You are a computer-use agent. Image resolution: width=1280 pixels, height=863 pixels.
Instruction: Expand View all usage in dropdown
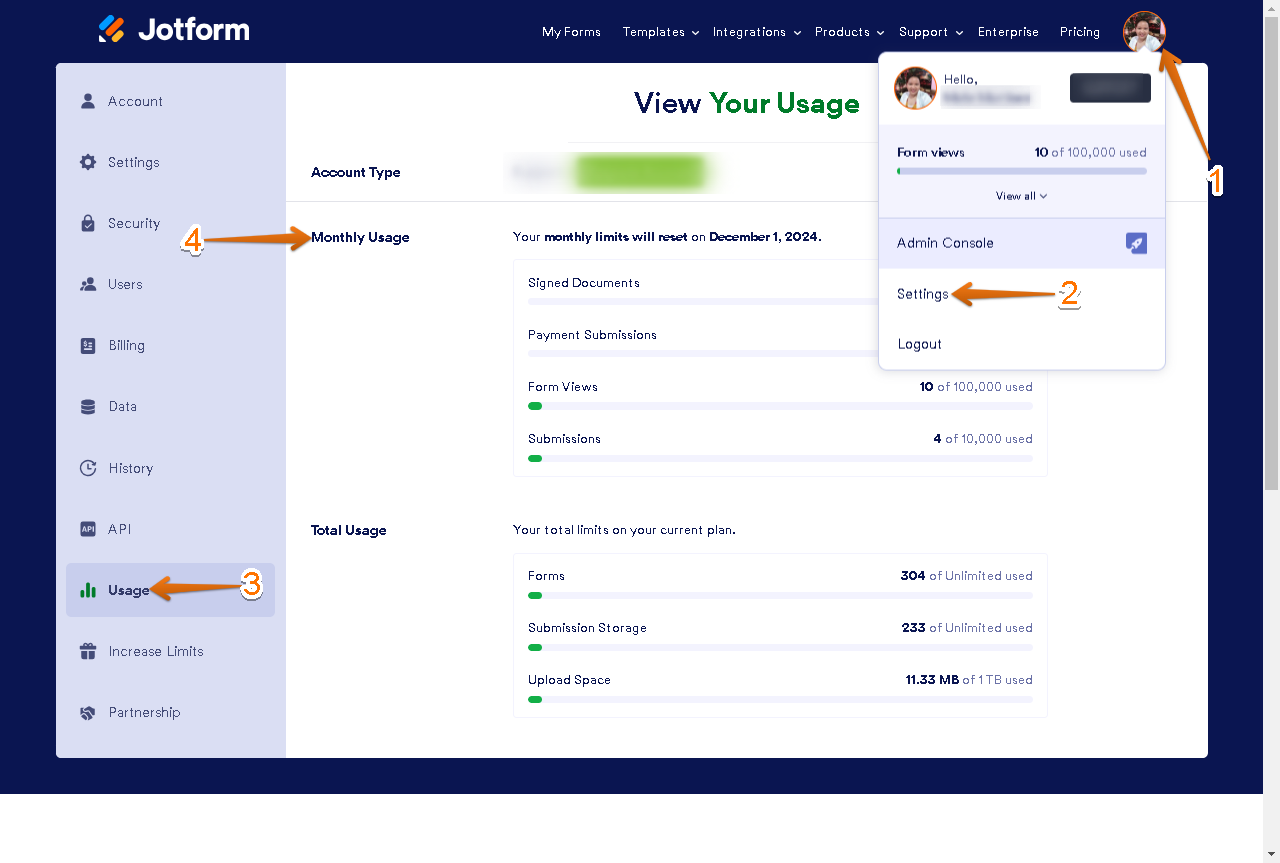coord(1021,196)
